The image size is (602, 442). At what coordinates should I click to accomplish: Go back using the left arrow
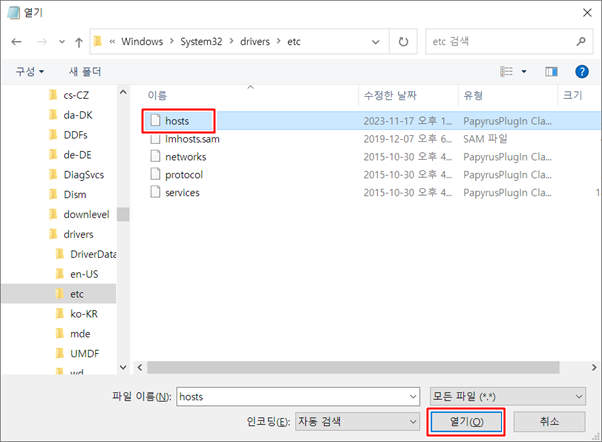click(x=17, y=41)
